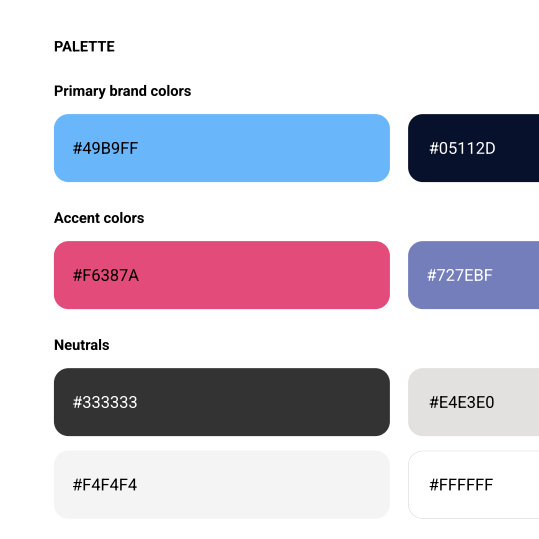The width and height of the screenshot is (539, 539).
Task: Click the #05112D hex code text
Action: [462, 148]
